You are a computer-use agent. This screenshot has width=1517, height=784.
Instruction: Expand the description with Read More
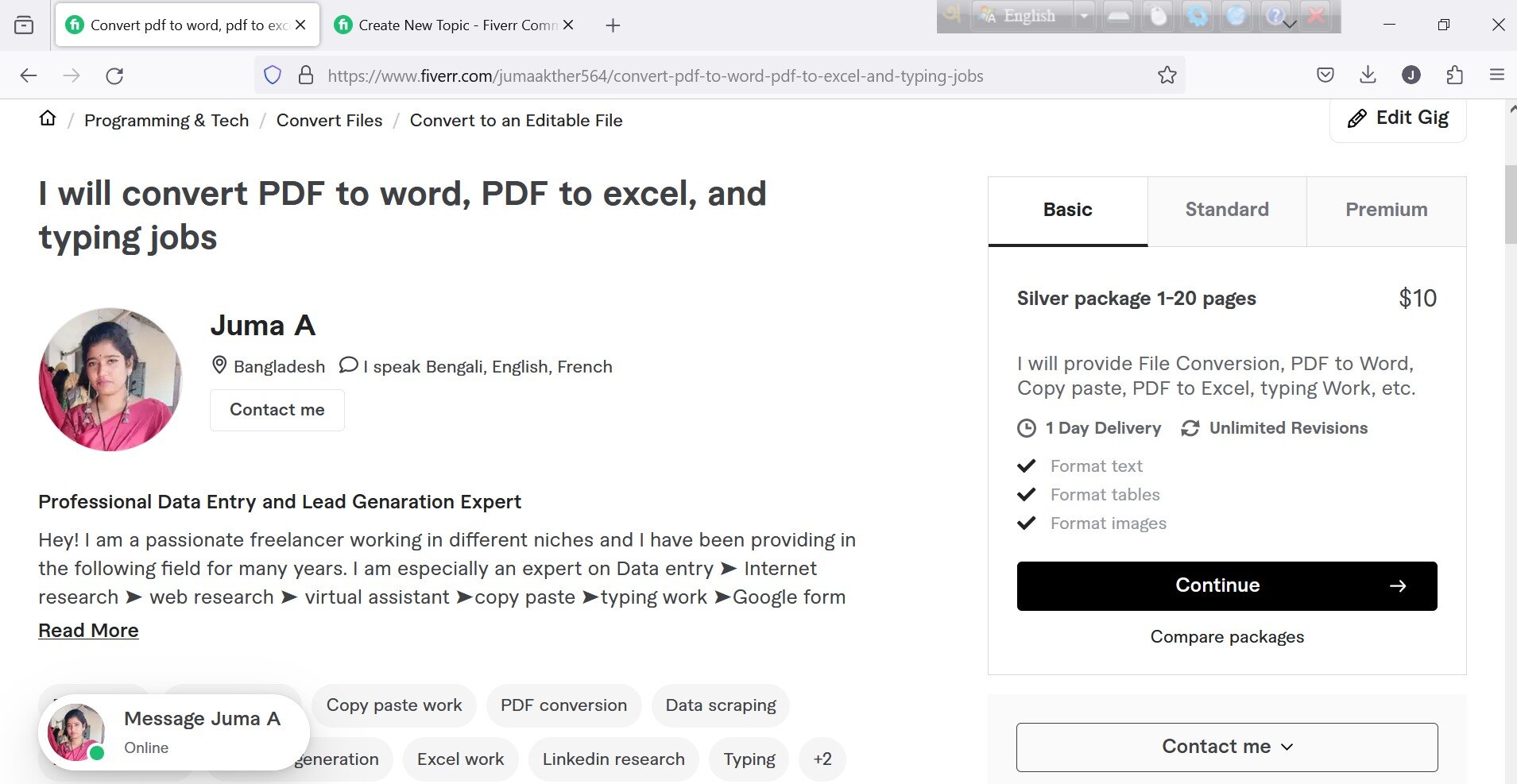point(88,630)
